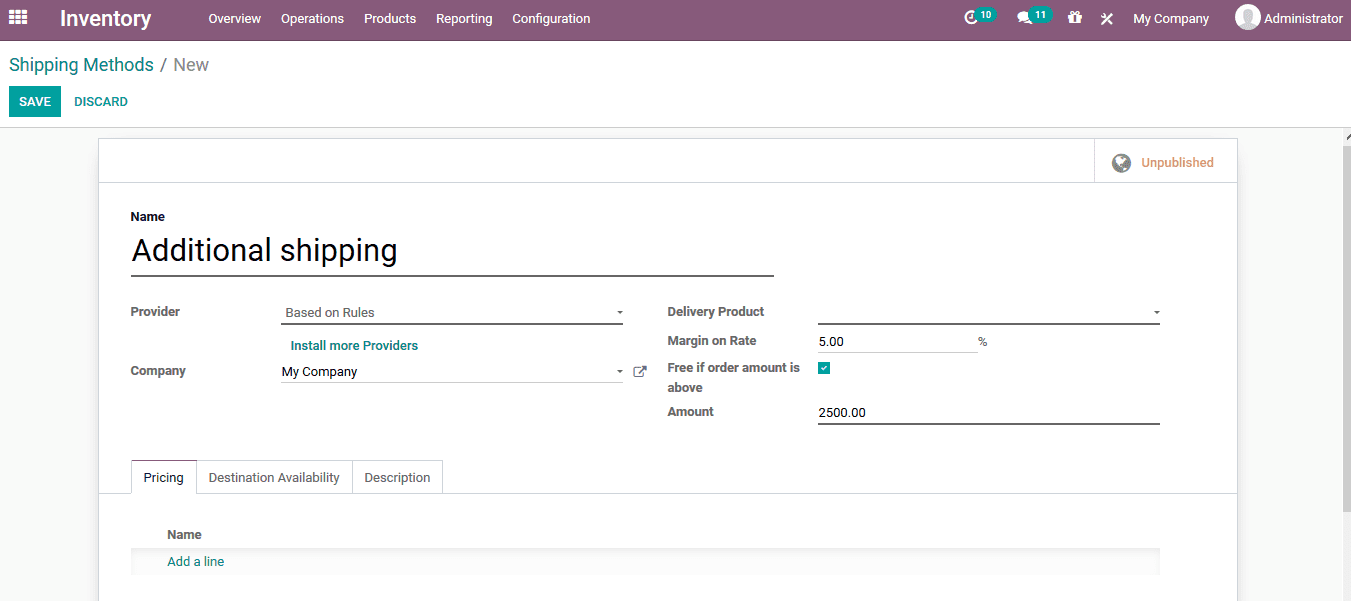The height and width of the screenshot is (601, 1351).
Task: Open the Configuration menu
Action: (x=551, y=18)
